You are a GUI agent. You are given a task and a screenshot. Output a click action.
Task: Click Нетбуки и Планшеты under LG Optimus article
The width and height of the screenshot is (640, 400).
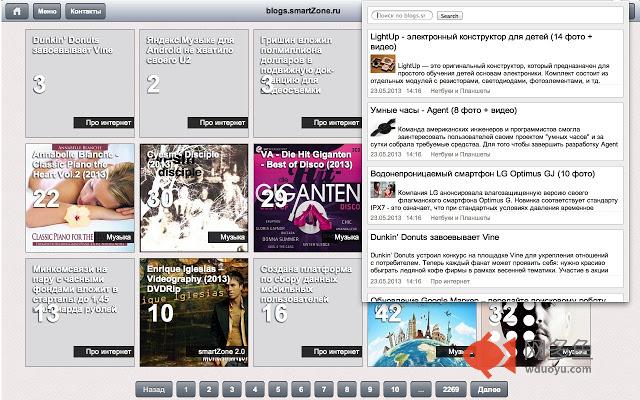tap(460, 218)
